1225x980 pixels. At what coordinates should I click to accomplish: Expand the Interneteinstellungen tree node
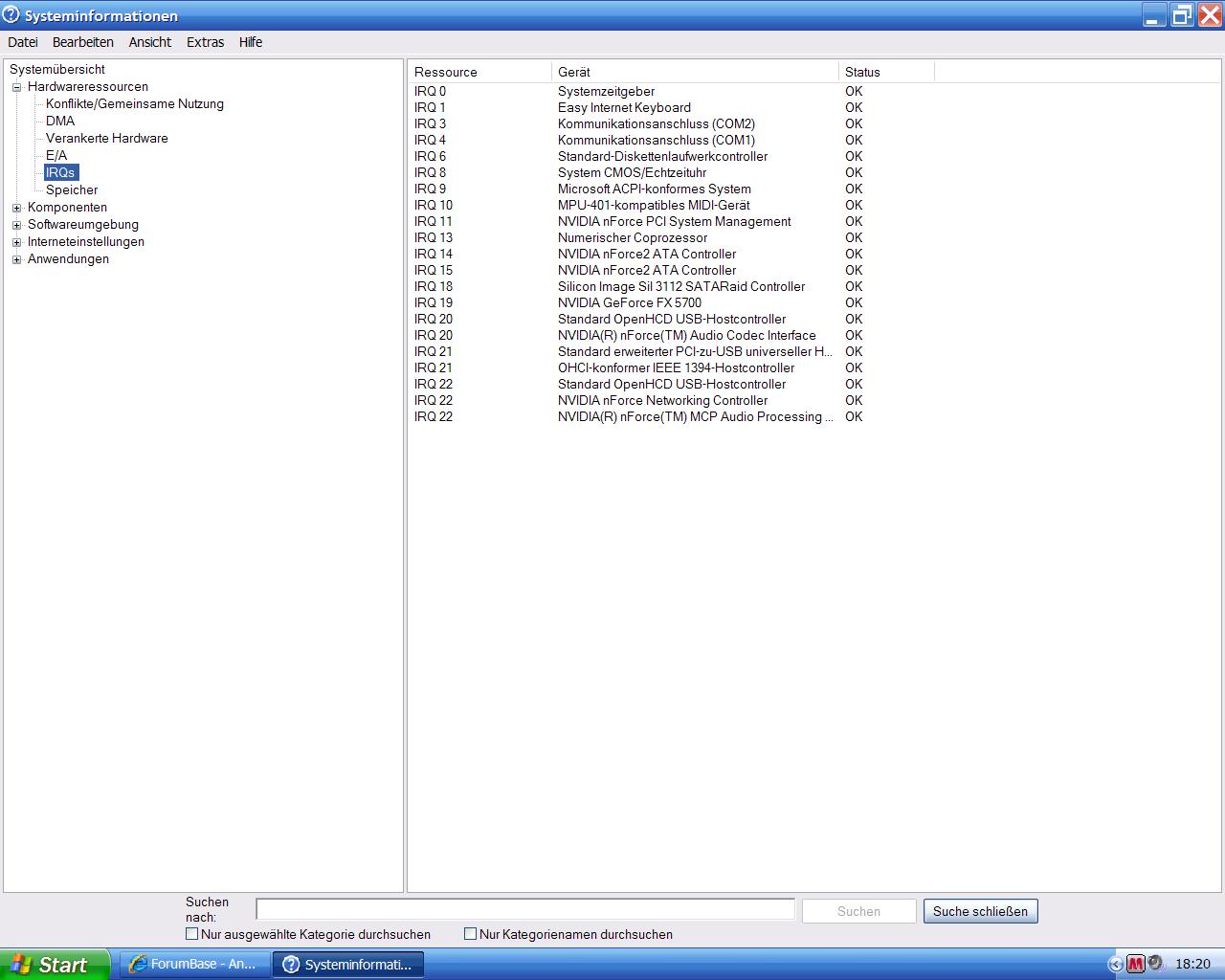[x=16, y=242]
